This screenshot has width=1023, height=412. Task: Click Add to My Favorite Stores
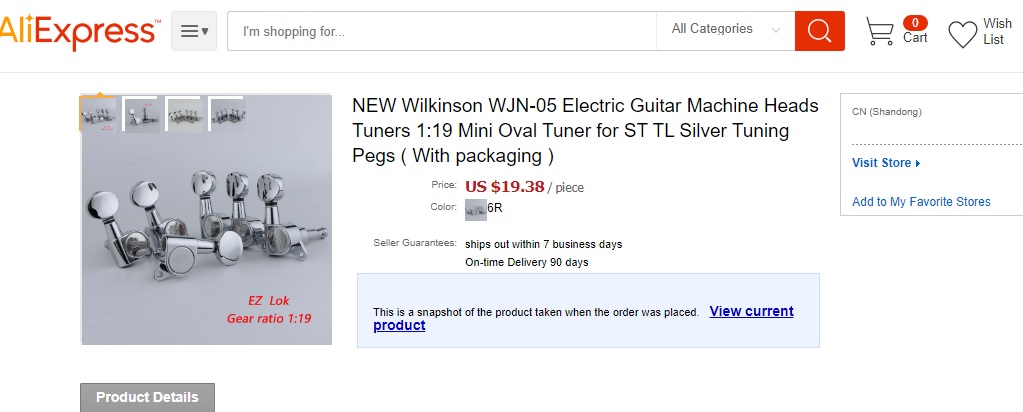coord(921,202)
